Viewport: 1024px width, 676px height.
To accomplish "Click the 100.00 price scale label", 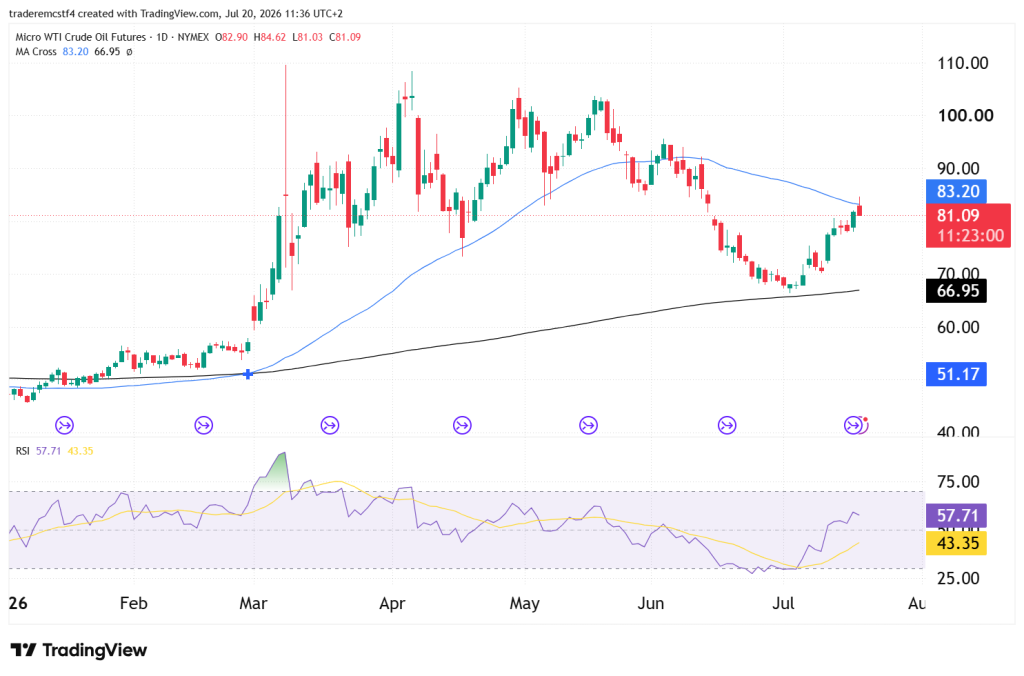I will point(965,116).
